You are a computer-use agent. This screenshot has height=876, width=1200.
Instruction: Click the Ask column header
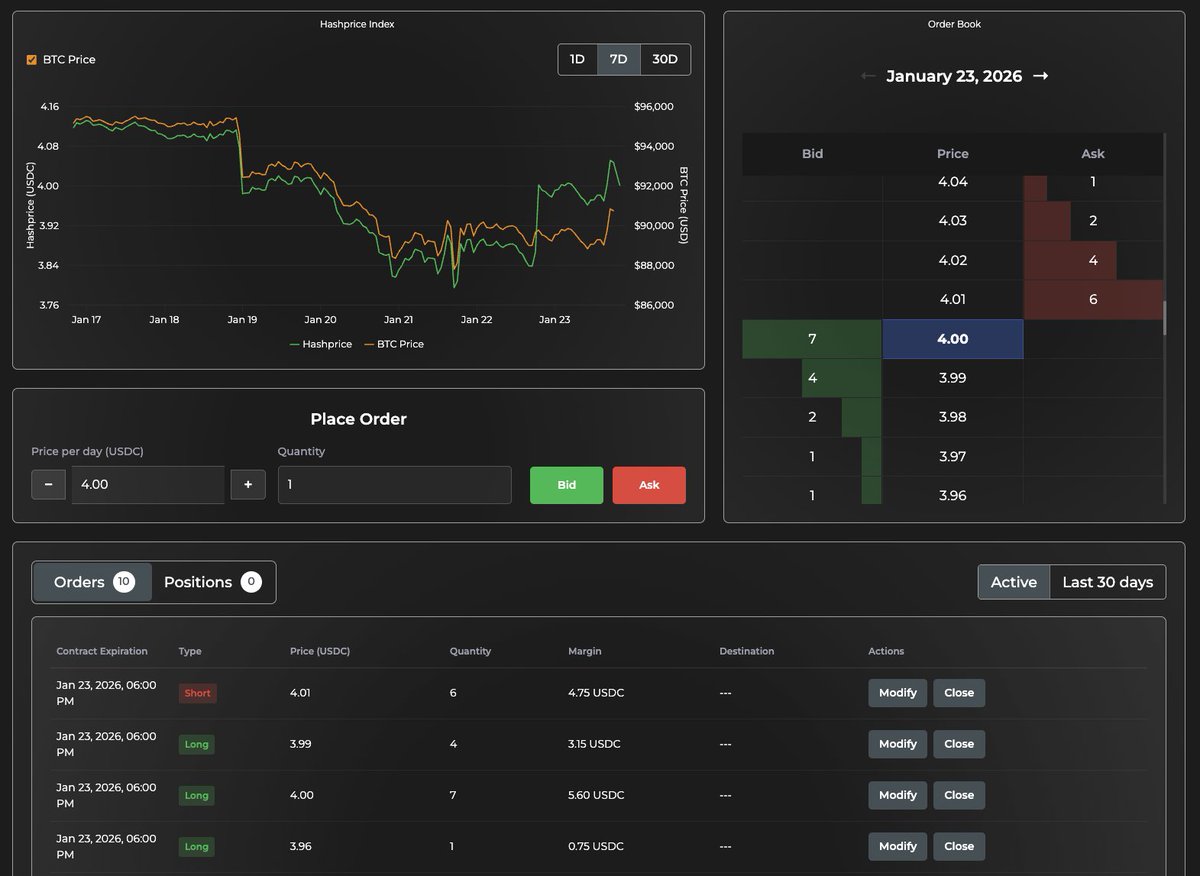click(1093, 154)
